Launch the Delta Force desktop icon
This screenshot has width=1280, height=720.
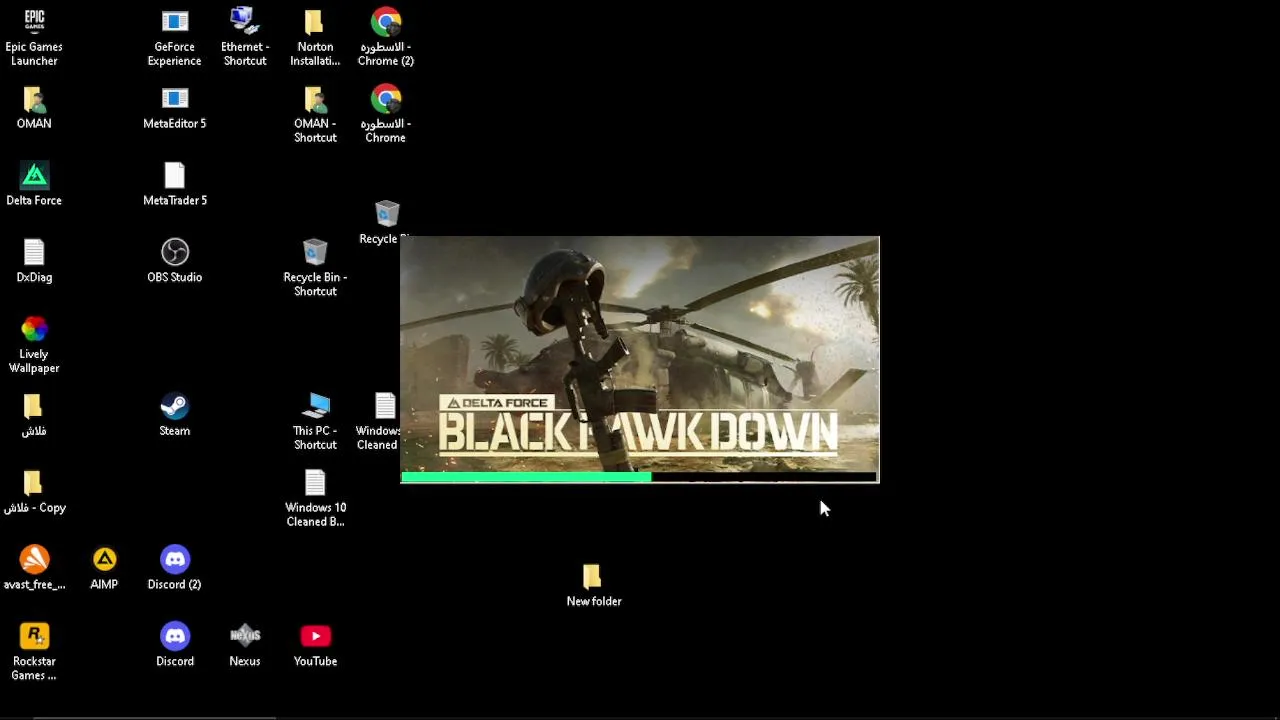[34, 185]
